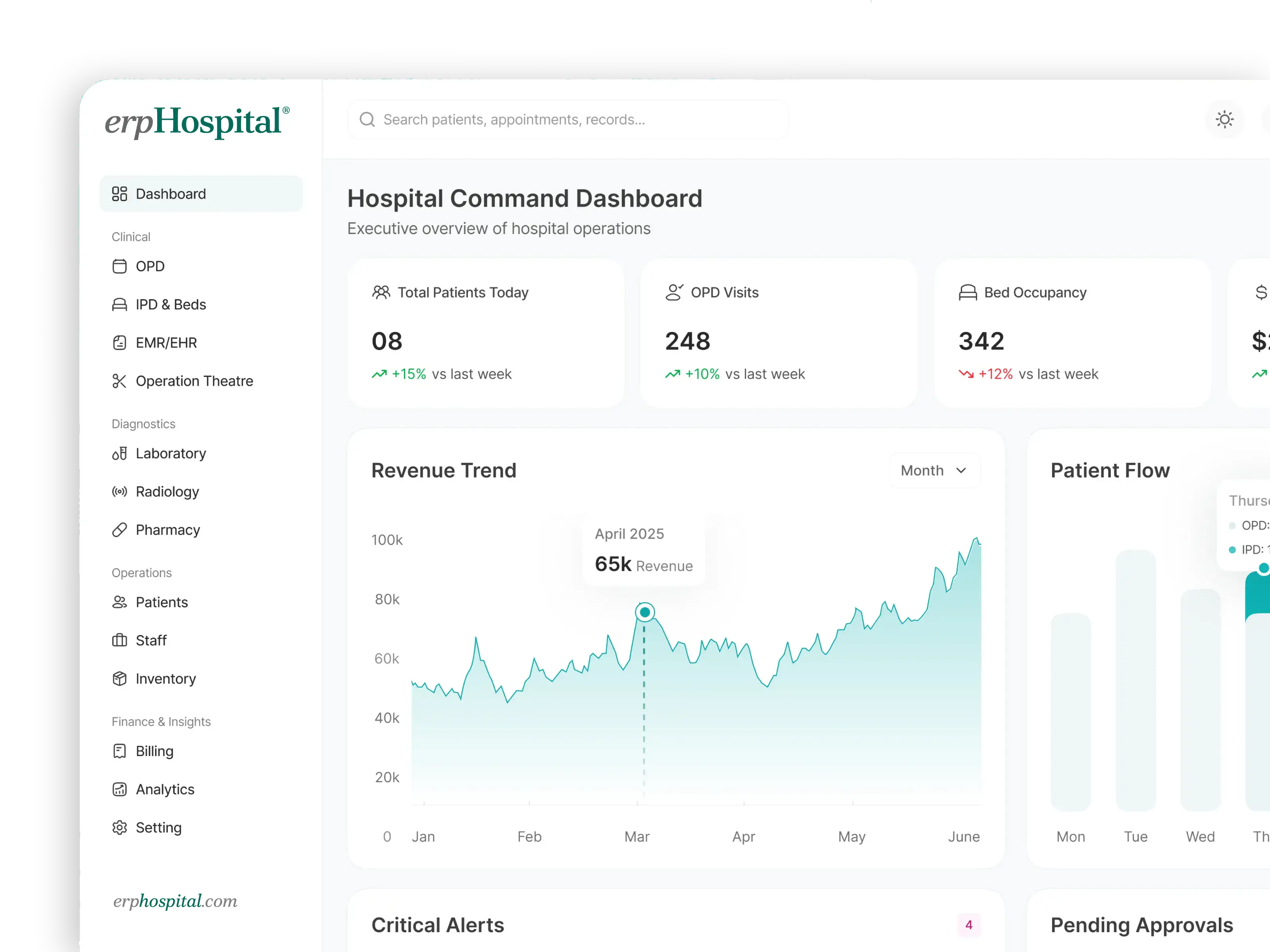Click the Billing receipt icon

(119, 751)
